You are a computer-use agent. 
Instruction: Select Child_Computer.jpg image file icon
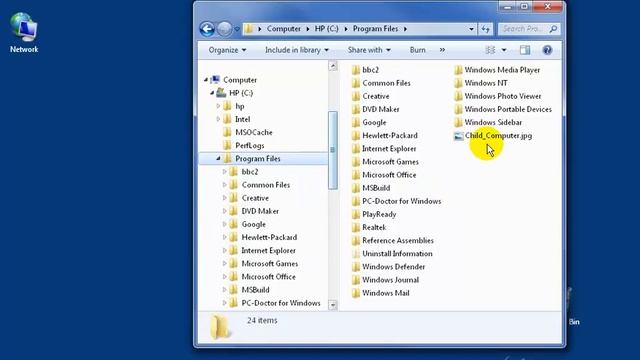click(x=458, y=136)
